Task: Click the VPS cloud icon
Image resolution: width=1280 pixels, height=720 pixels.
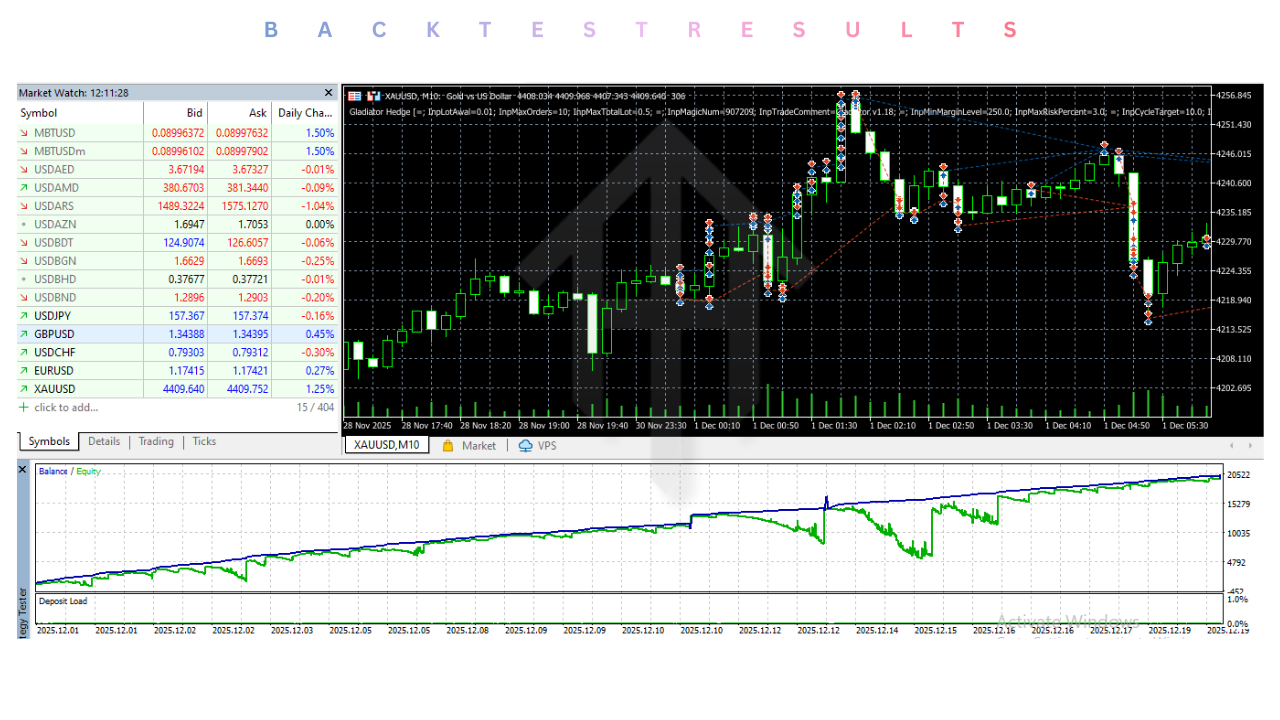Action: 525,446
